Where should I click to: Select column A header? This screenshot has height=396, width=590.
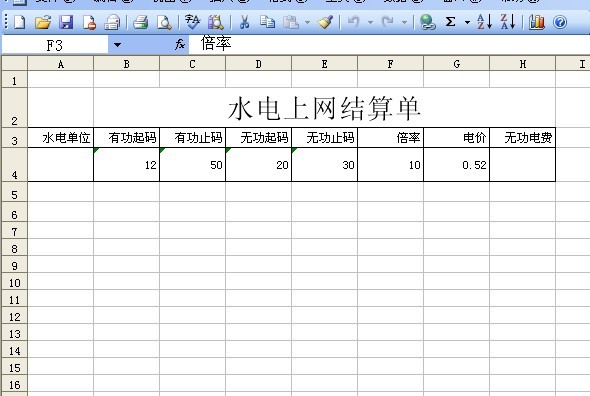[x=61, y=64]
